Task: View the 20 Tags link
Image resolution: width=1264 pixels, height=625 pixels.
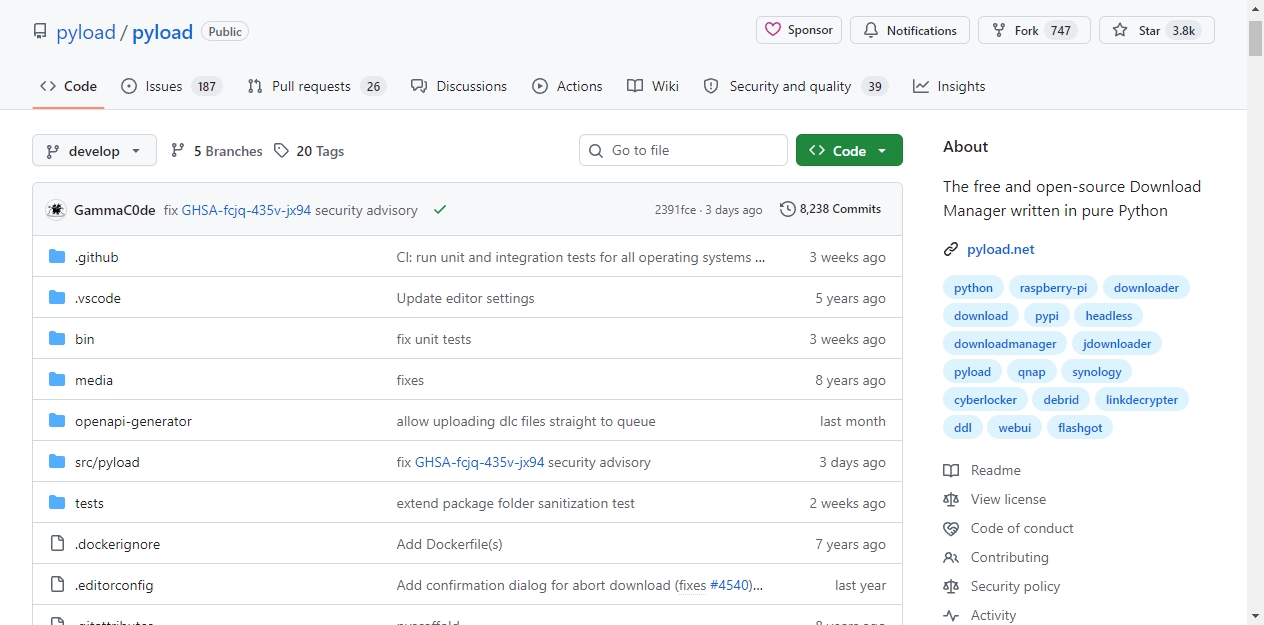Action: [x=308, y=151]
